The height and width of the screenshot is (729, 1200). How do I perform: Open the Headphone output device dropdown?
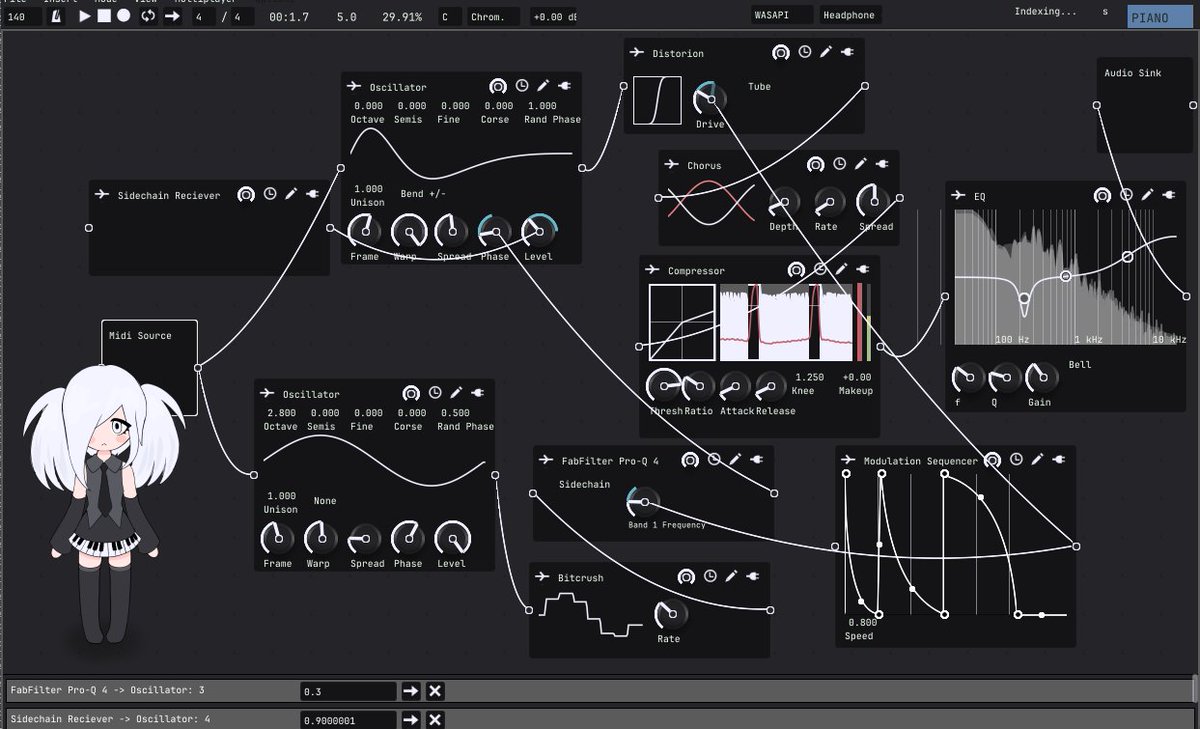[x=850, y=15]
